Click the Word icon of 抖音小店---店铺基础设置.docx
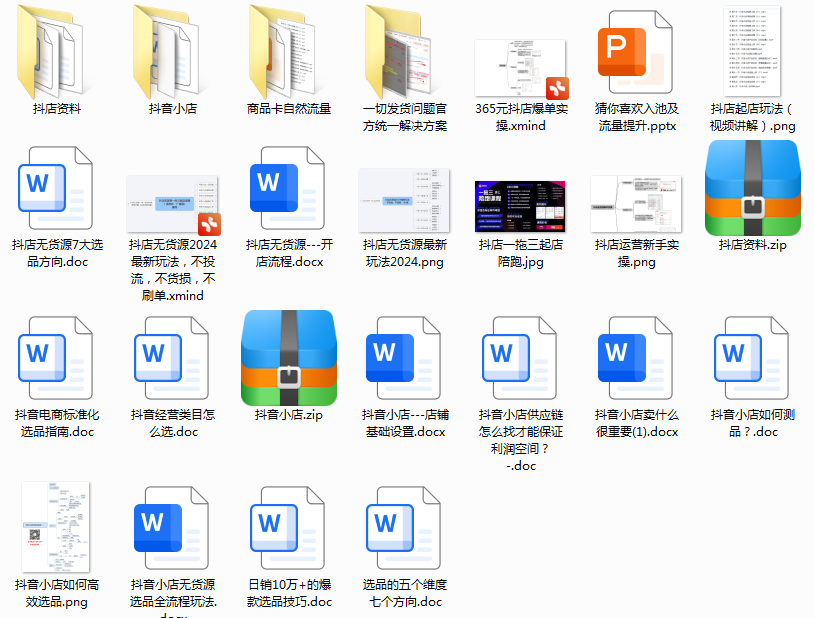Image resolution: width=814 pixels, height=618 pixels. click(404, 358)
